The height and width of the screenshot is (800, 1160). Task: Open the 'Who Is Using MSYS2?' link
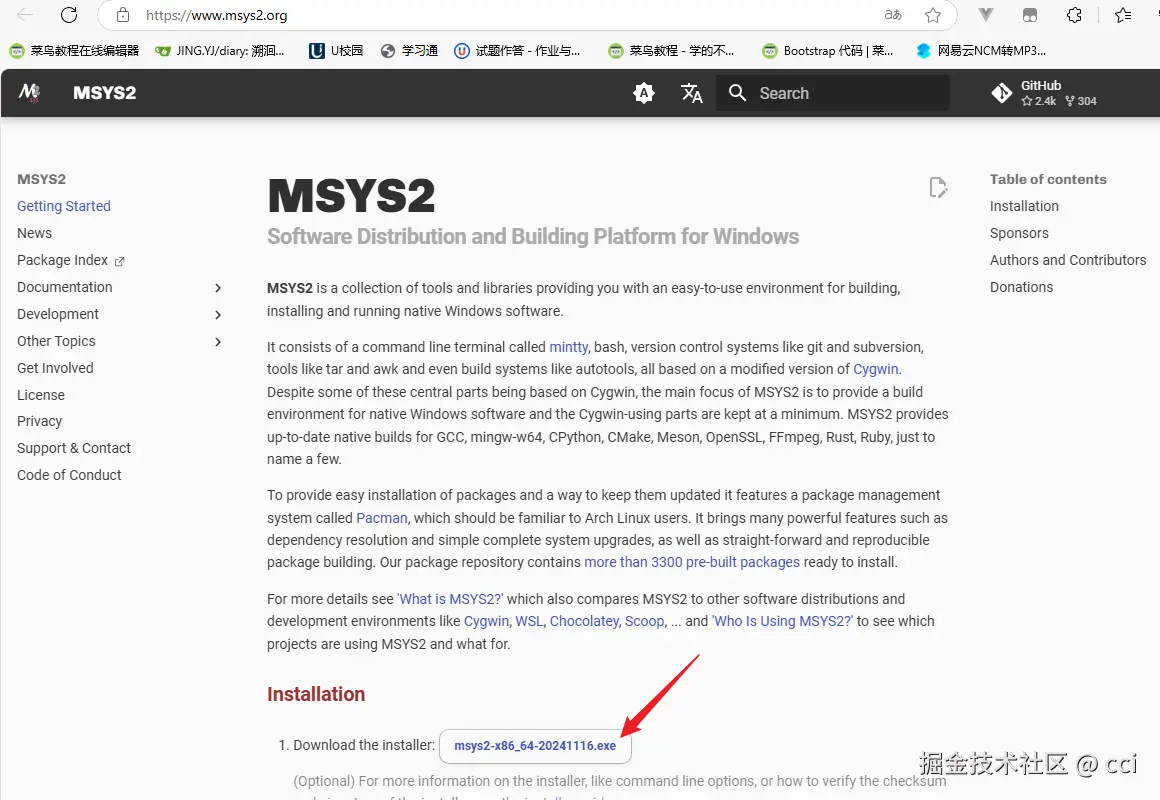click(x=782, y=621)
